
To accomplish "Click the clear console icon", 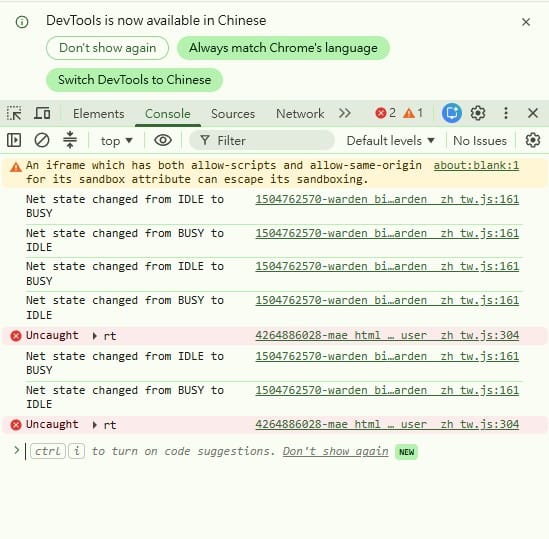I will pos(42,140).
